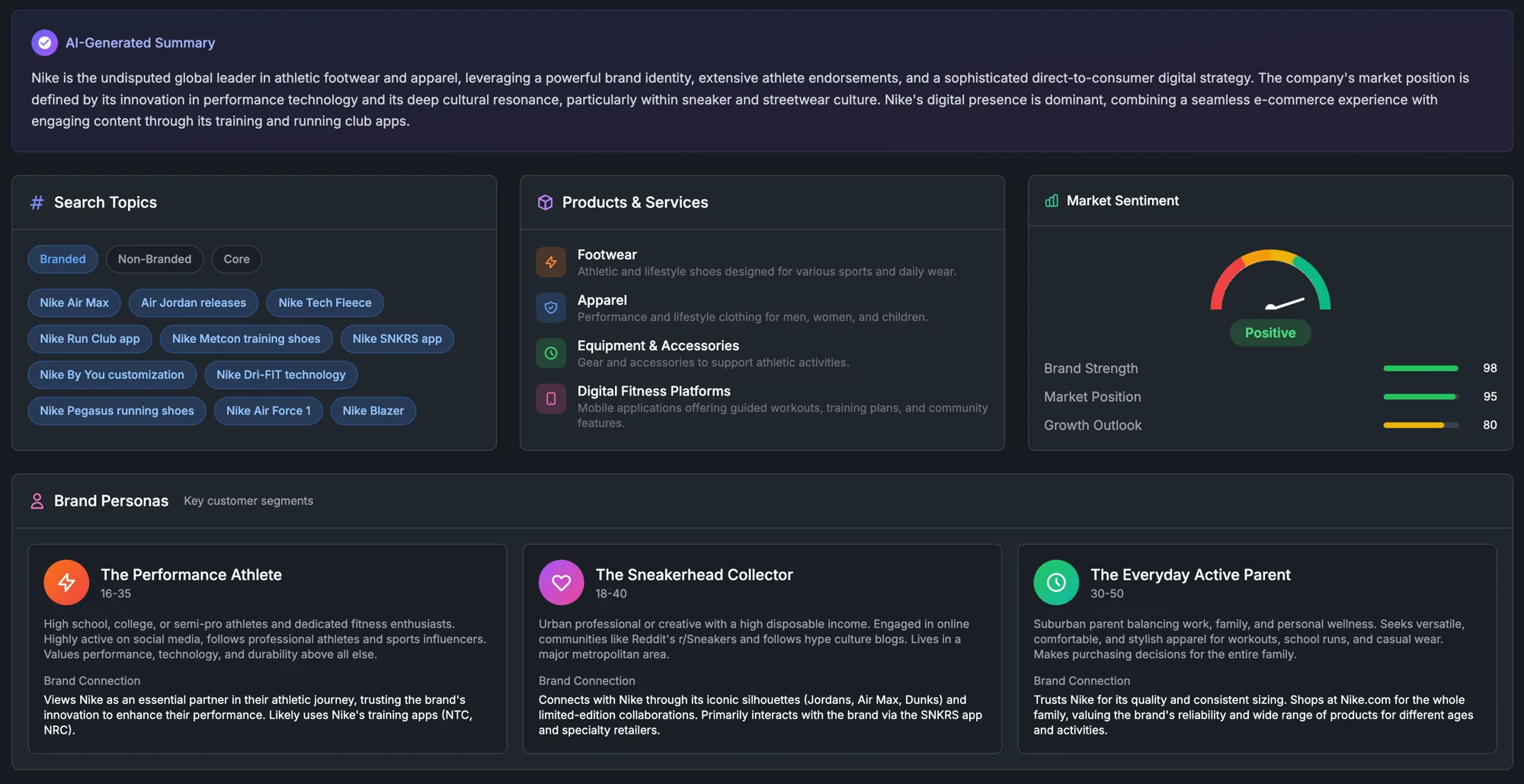Click the Growth Outlook label
The width and height of the screenshot is (1524, 784).
1093,426
